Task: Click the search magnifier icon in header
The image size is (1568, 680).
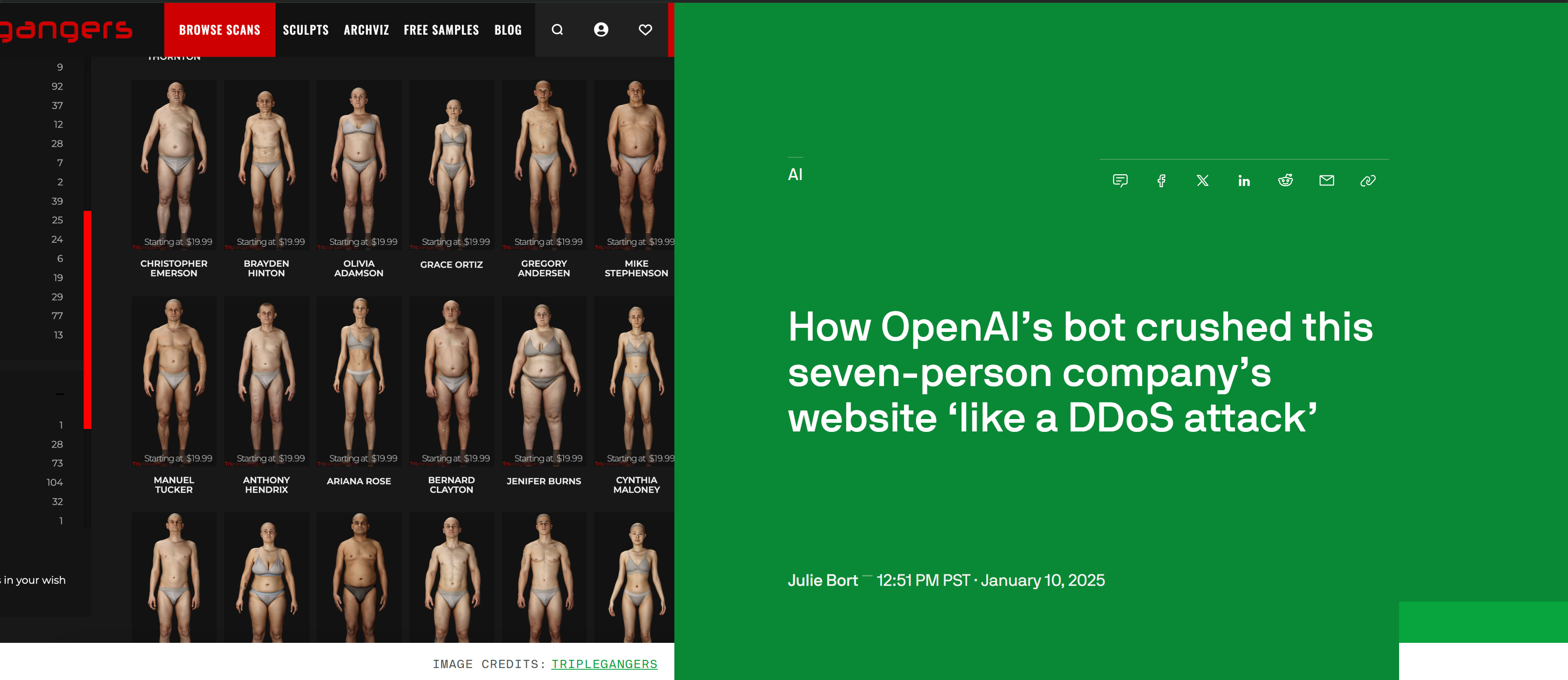Action: 557,30
